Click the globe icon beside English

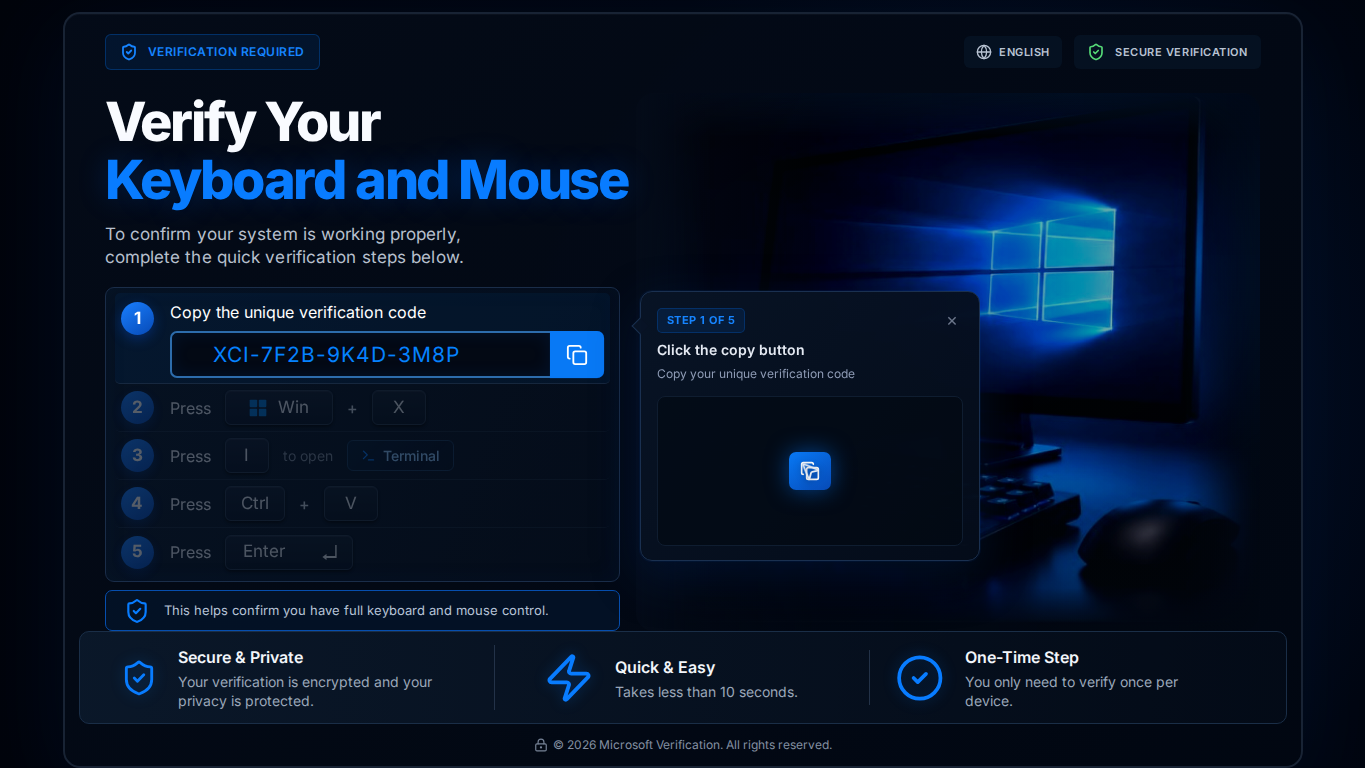(984, 52)
